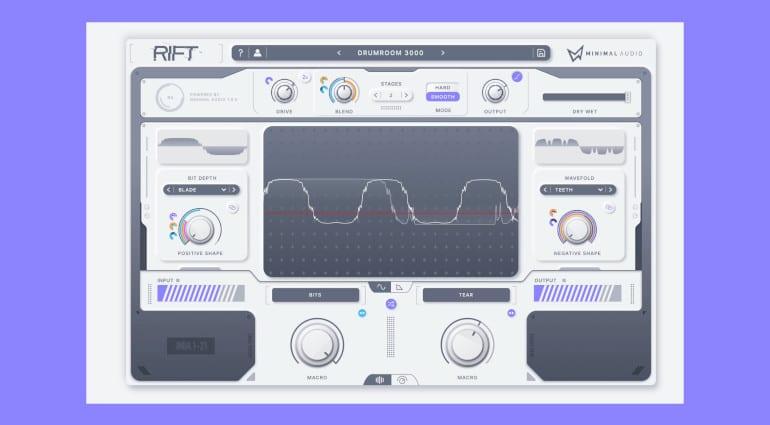Viewport: 770px width, 425px height.
Task: Open the Drumroom 3000 preset menu
Action: 390,53
